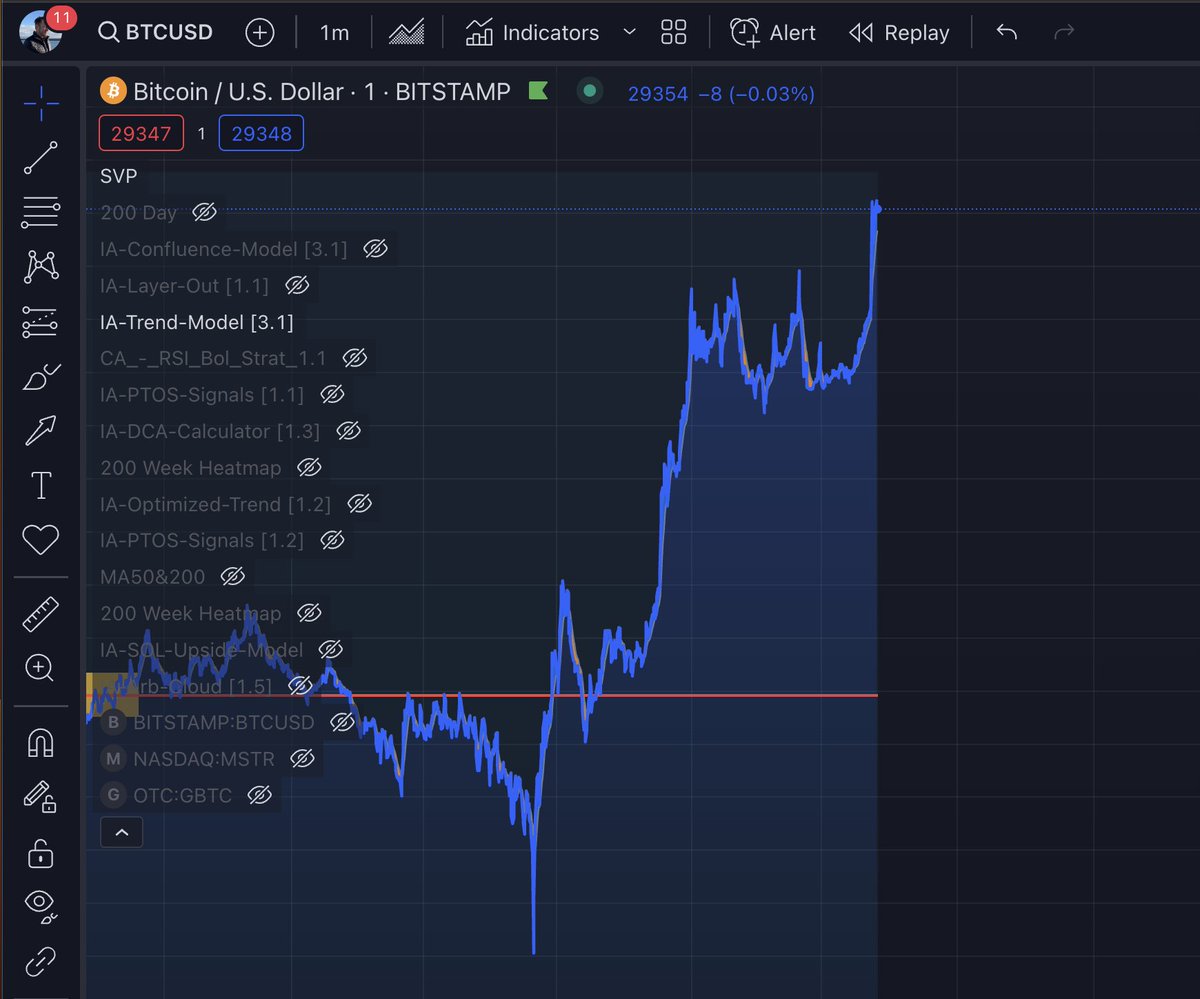
Task: Show BITSTAMP:BTCUSD comparison via eye icon
Action: tap(342, 722)
